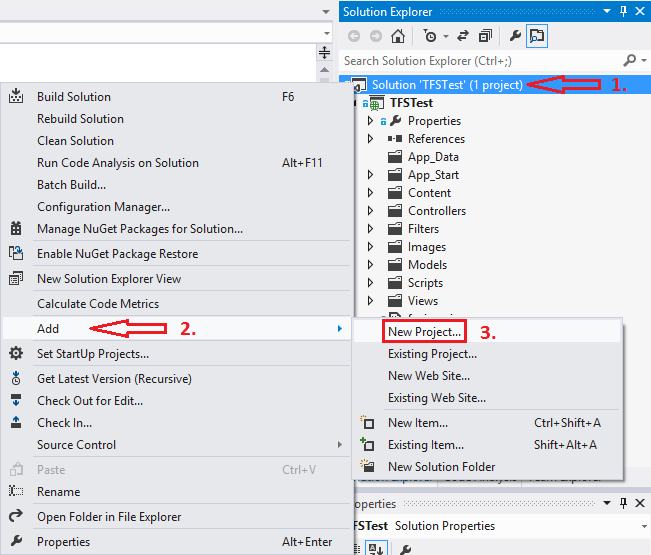
Task: Open Properties panel window options dropdown
Action: (607, 503)
